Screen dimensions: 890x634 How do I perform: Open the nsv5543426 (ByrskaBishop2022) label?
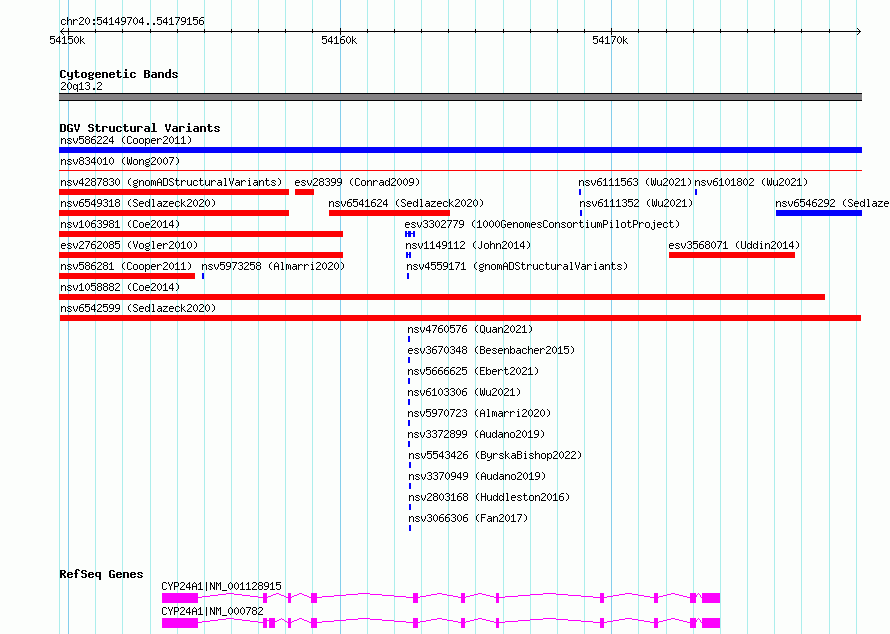[x=495, y=455]
